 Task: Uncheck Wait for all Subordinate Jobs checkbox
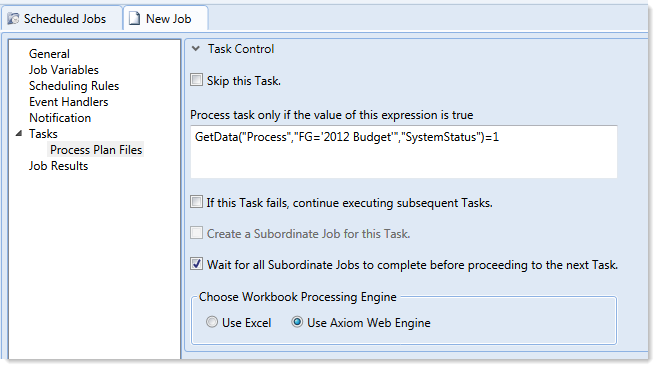click(196, 264)
